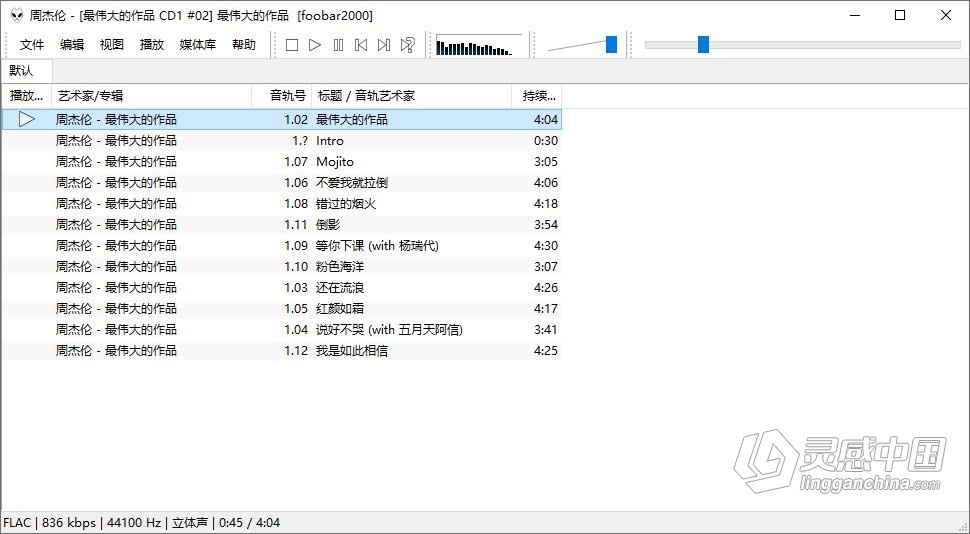Minimize the foobar2000 window
Screen dimensions: 970x534
click(x=856, y=15)
